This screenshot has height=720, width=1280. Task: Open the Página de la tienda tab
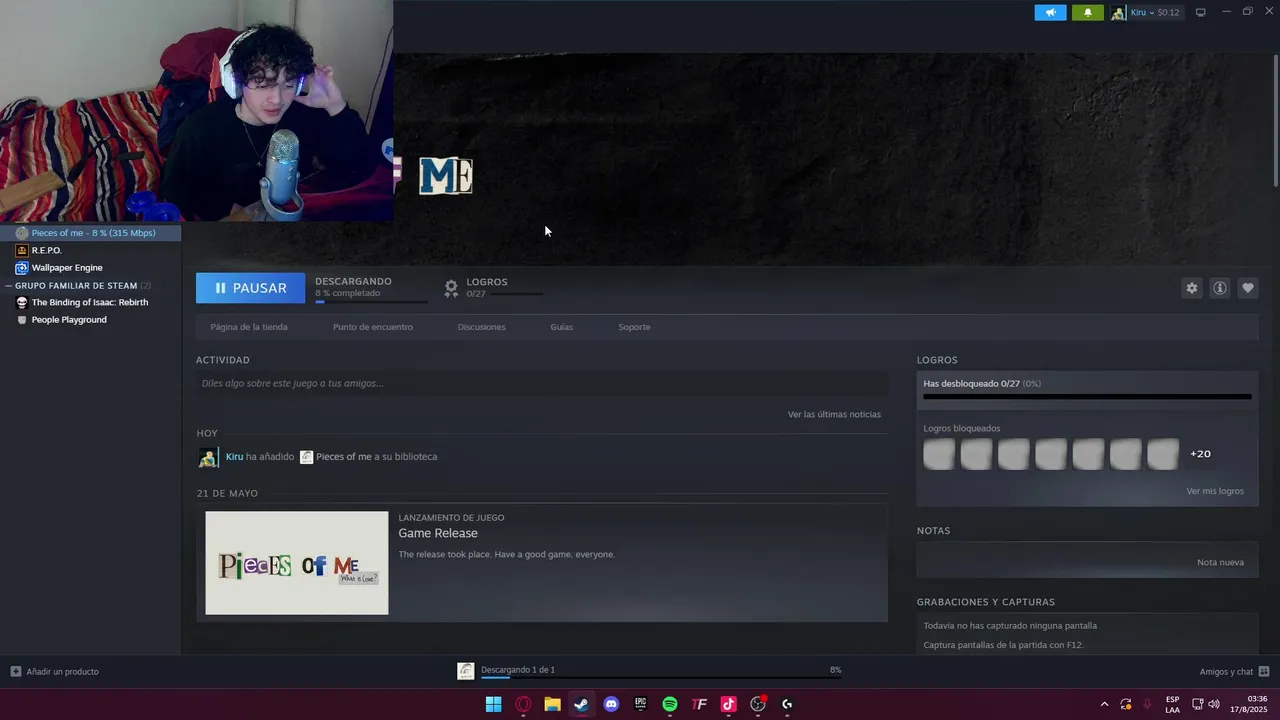click(x=249, y=327)
